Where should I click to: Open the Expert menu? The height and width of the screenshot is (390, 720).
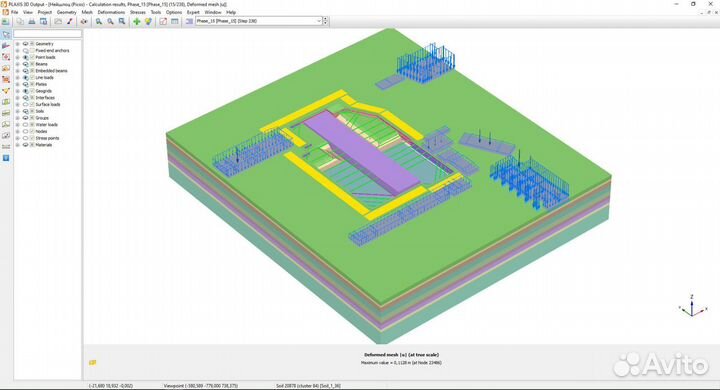tap(193, 12)
